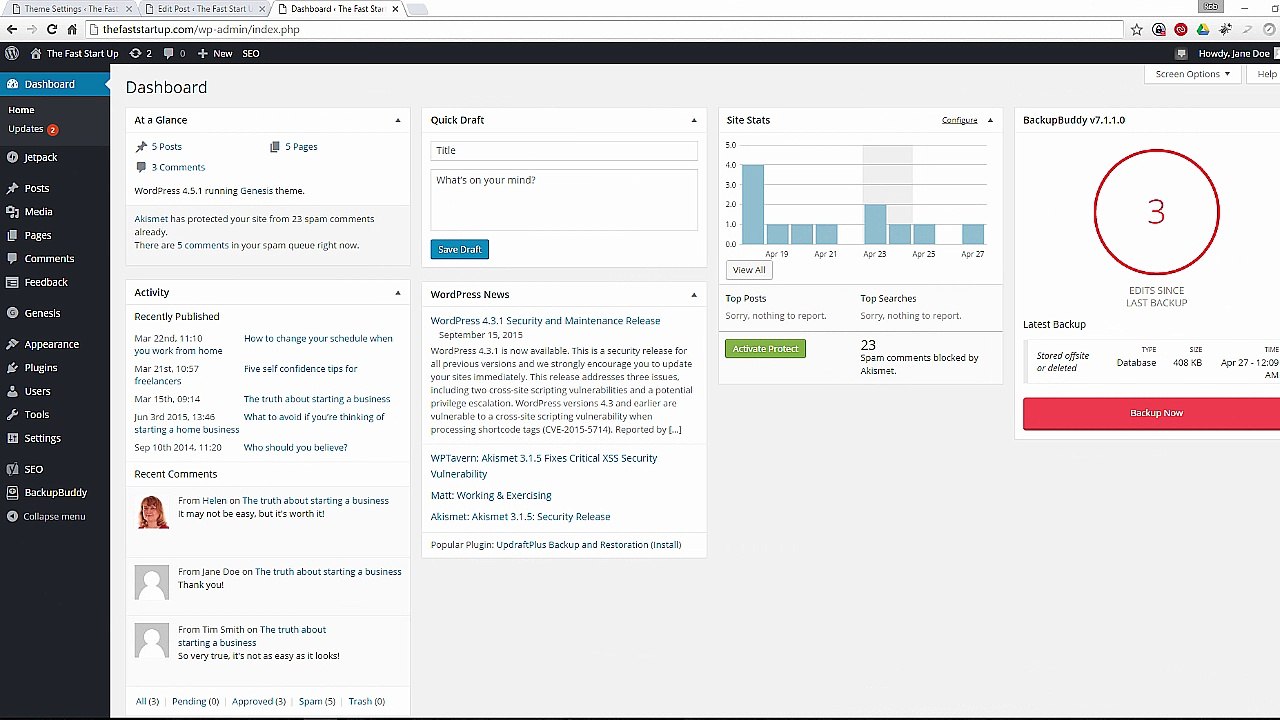Open Matt: Working & Exercising news link
The image size is (1280, 720).
pyautogui.click(x=491, y=495)
